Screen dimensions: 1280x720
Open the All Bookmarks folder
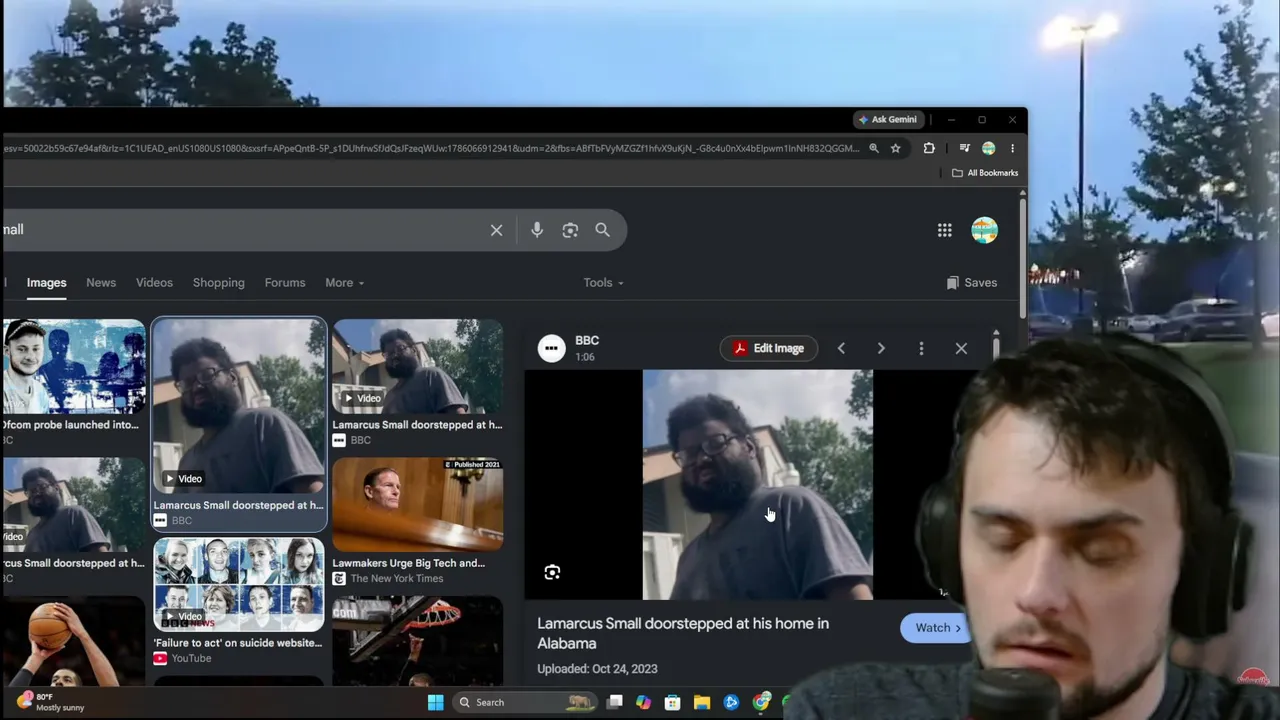click(985, 173)
